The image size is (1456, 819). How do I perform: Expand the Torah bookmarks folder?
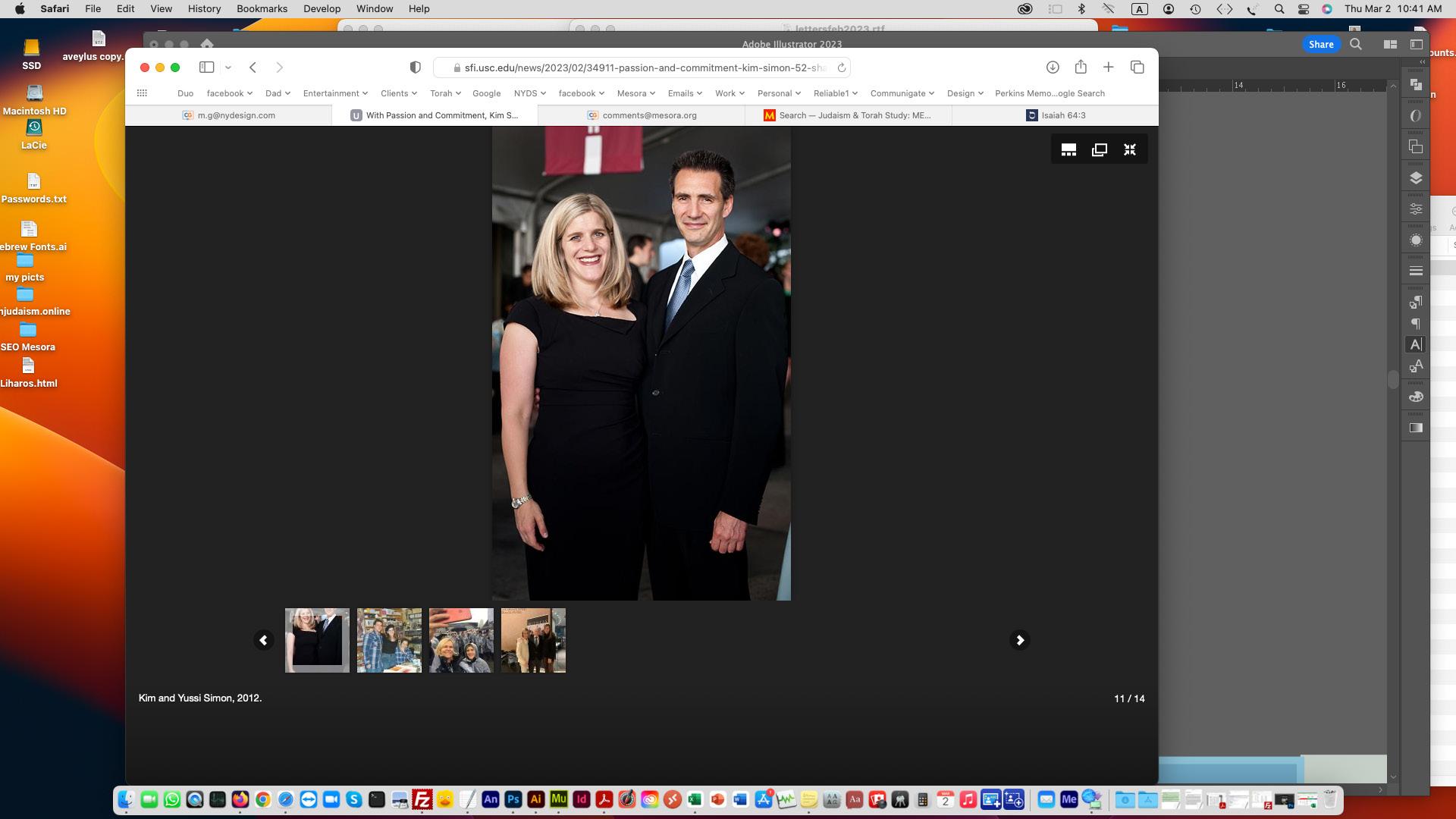tap(444, 93)
